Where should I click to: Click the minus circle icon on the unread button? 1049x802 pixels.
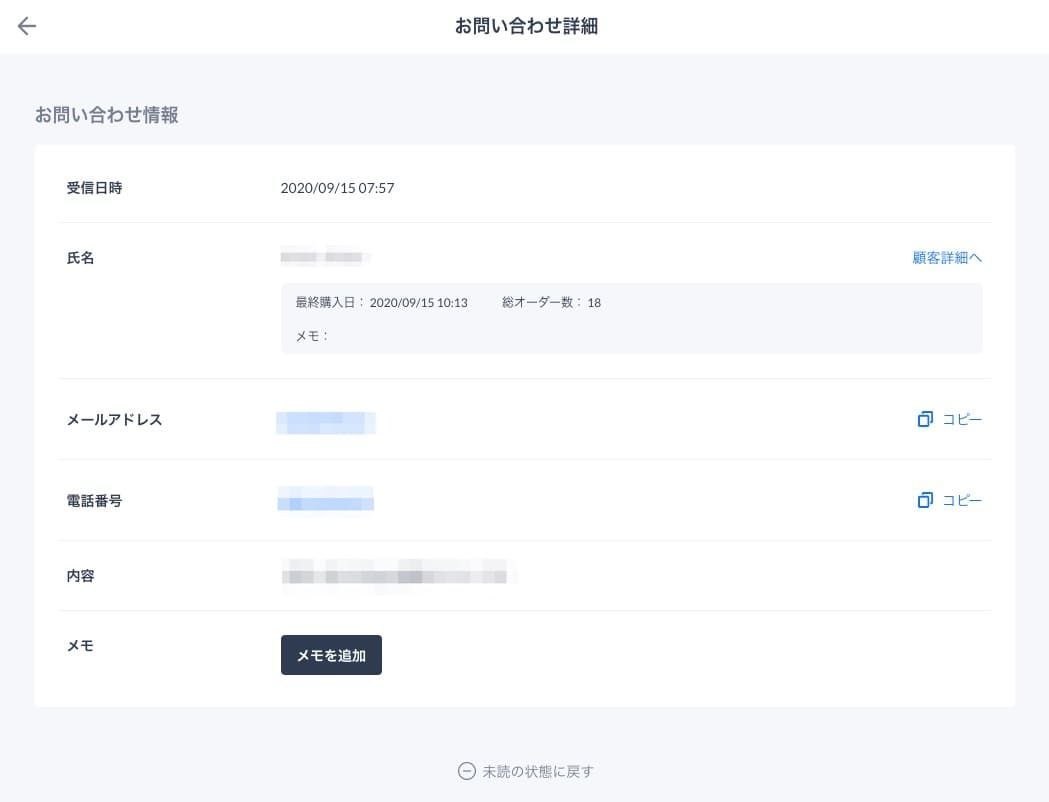(x=466, y=771)
